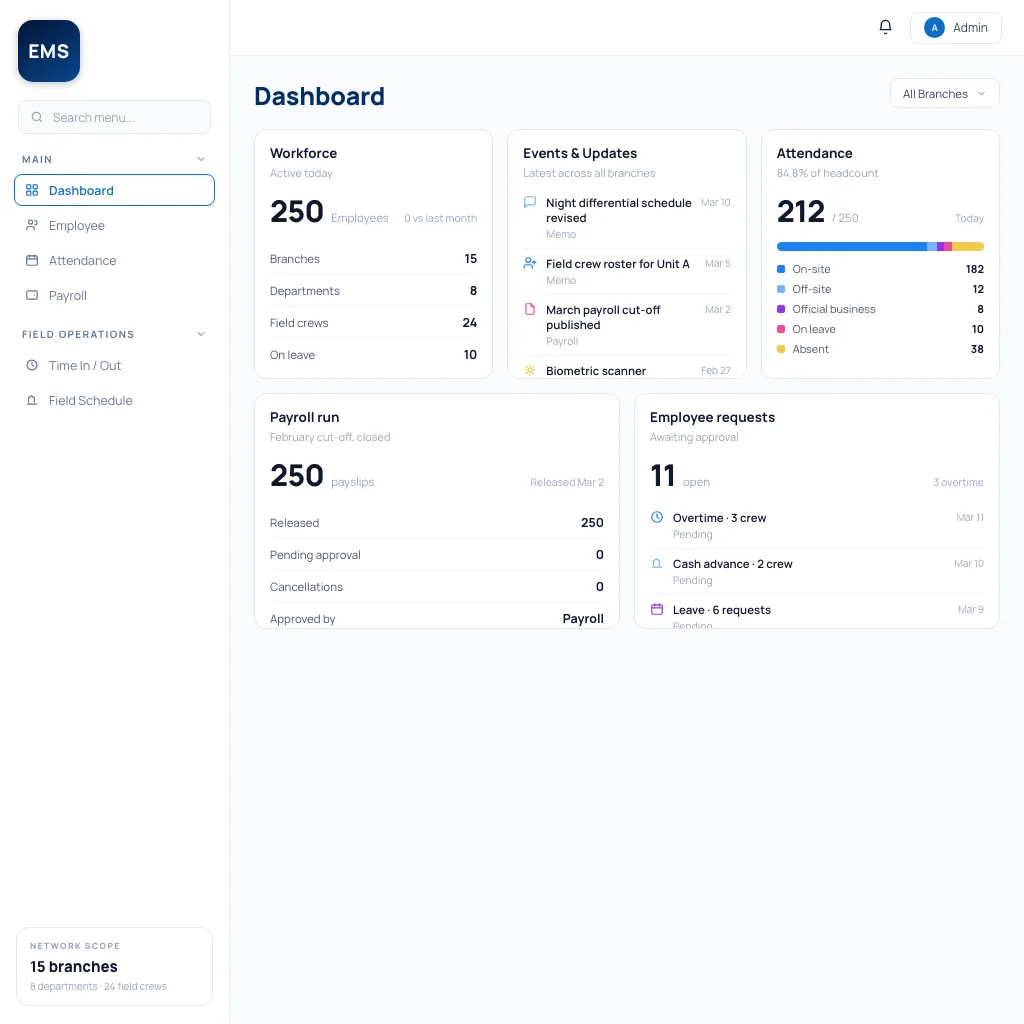Click the 0 vs last month label
Image resolution: width=1024 pixels, height=1024 pixels.
tap(440, 218)
